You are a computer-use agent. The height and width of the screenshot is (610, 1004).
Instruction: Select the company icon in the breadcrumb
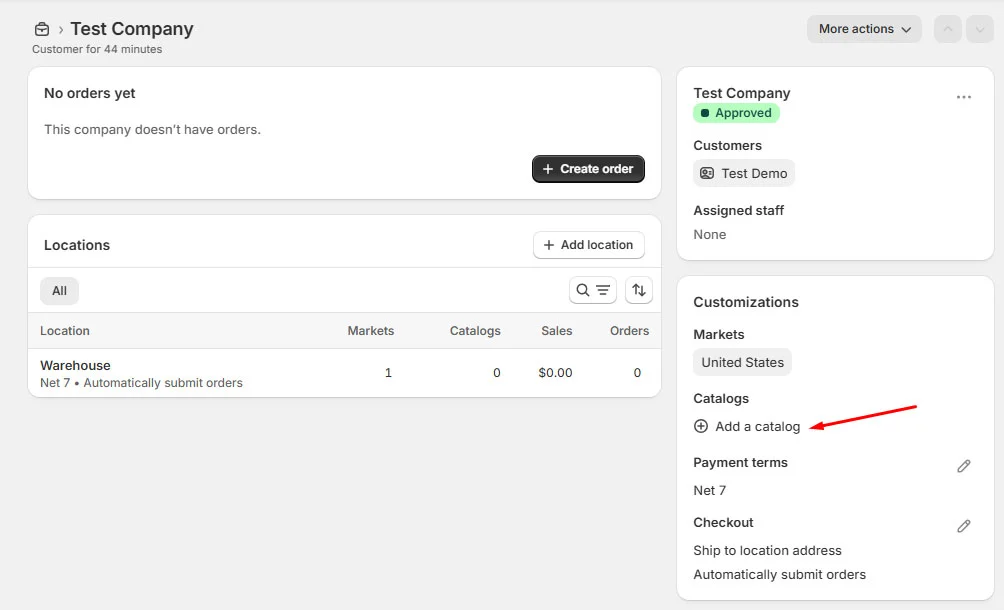tap(40, 28)
